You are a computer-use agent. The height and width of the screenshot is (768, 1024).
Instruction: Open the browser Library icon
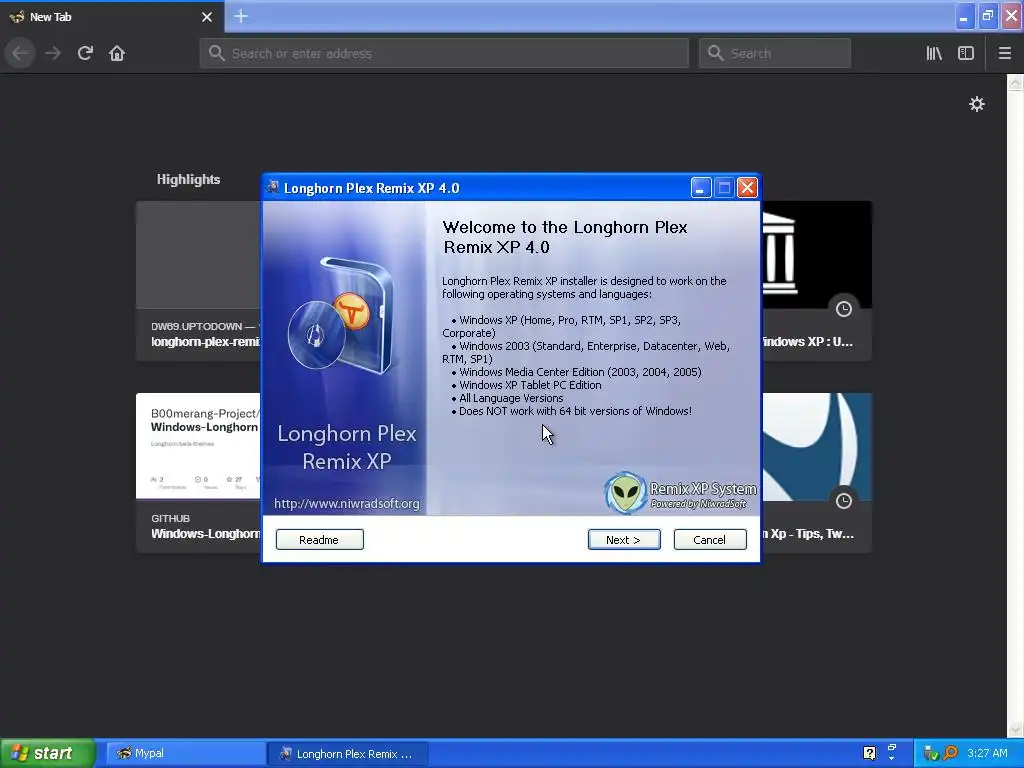click(934, 53)
